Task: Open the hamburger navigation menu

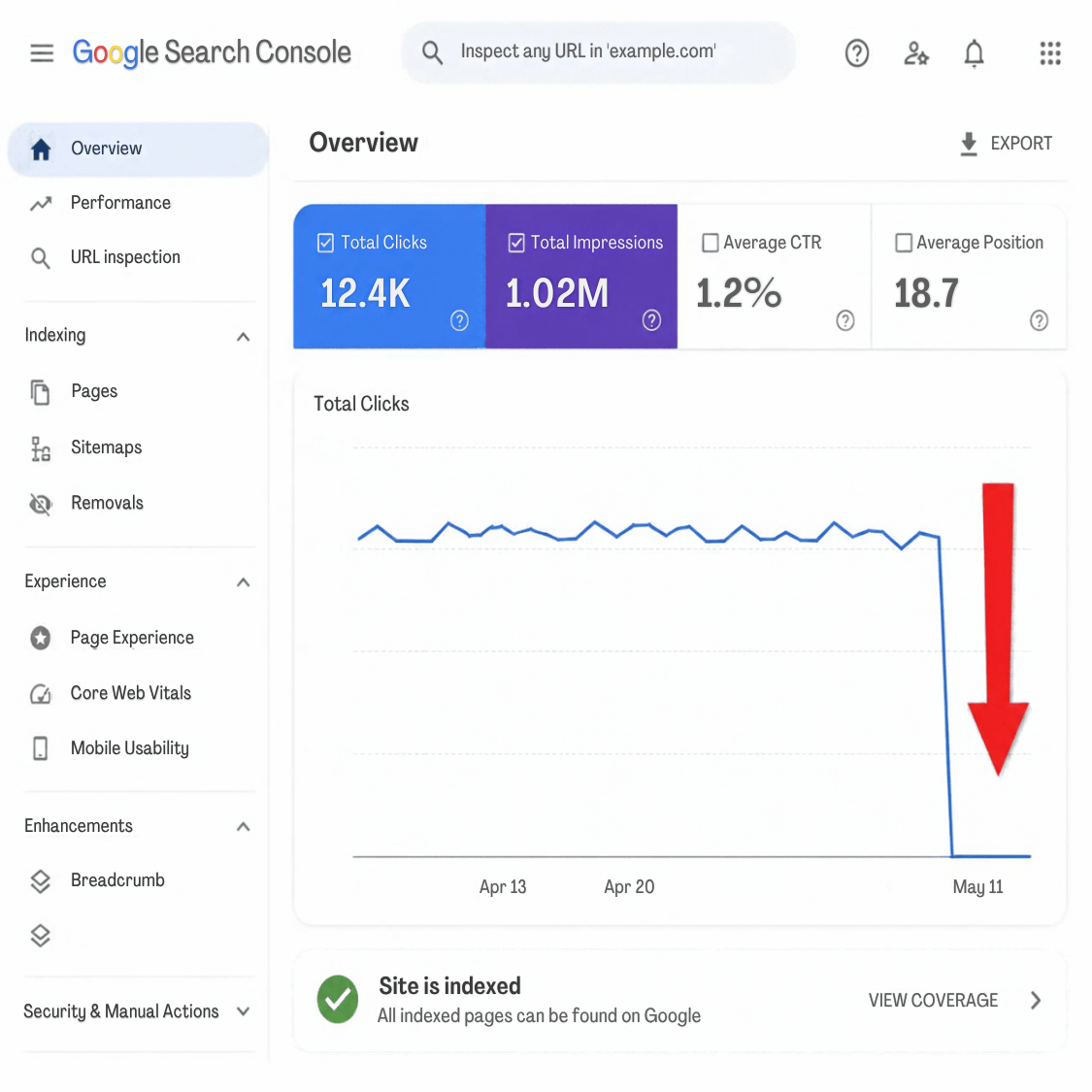Action: pos(42,53)
